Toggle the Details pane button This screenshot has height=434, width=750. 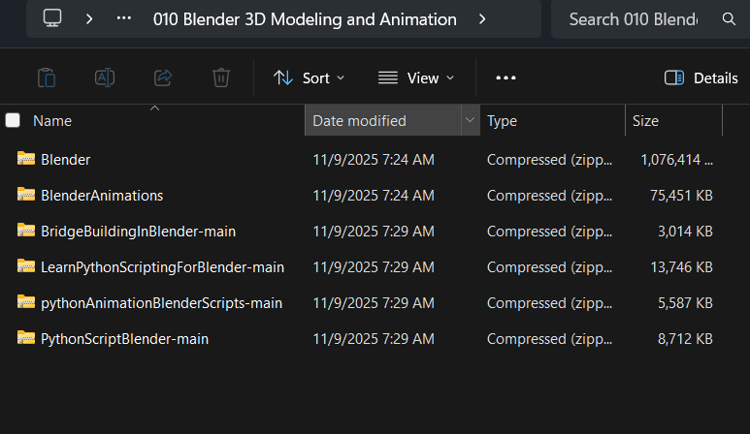(x=701, y=78)
